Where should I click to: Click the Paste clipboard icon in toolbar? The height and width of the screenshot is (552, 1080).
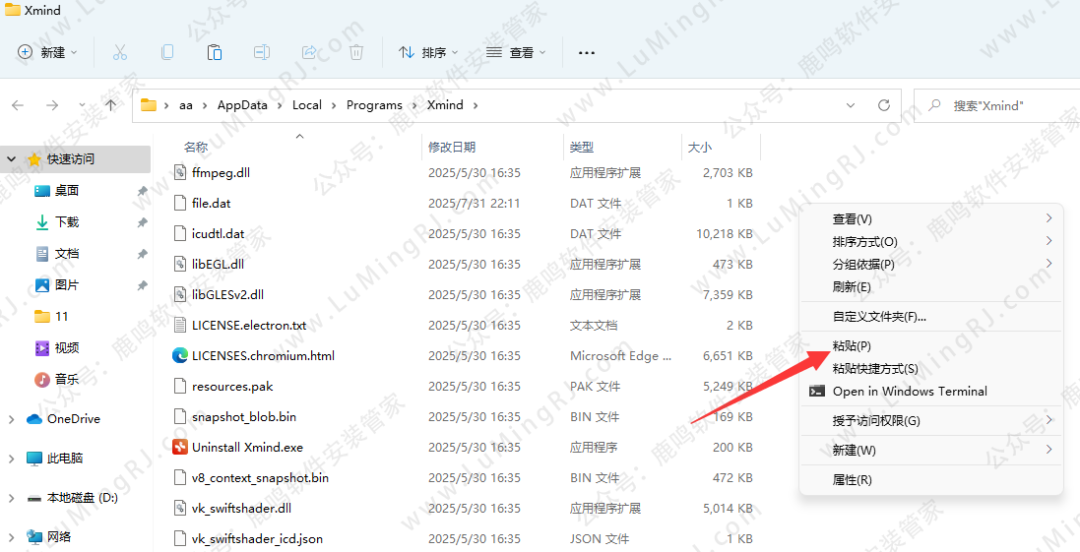214,52
